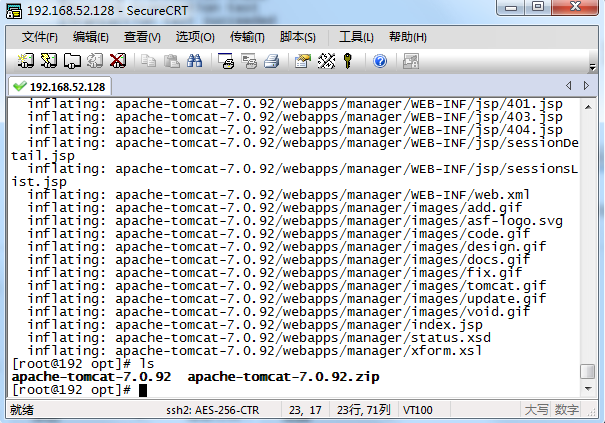Viewport: 605px width, 423px height.
Task: Click the Connect in Tab icon
Action: (72, 61)
